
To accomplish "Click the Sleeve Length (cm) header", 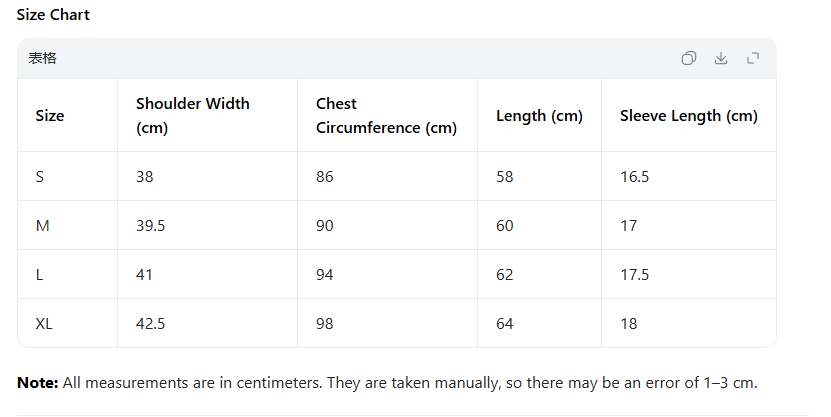I will point(688,116).
